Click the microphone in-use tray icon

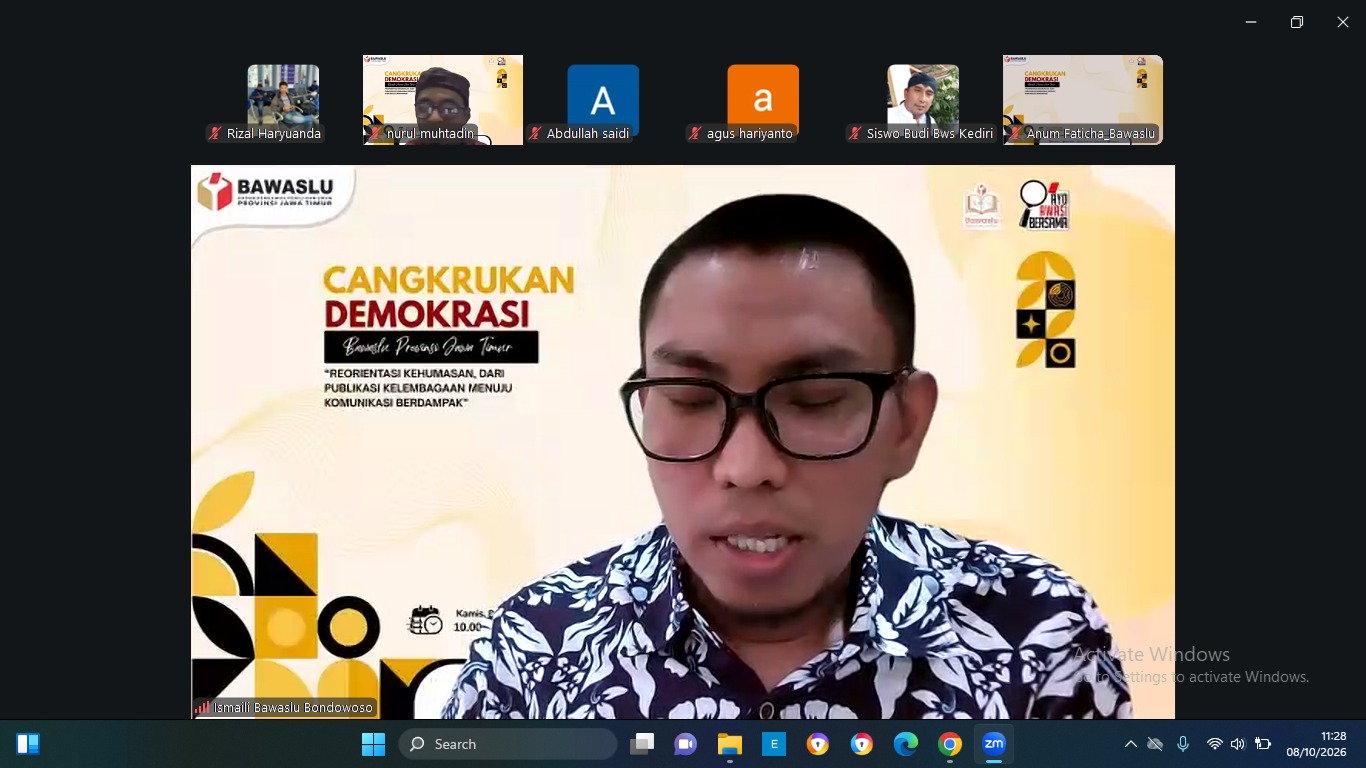point(1183,744)
